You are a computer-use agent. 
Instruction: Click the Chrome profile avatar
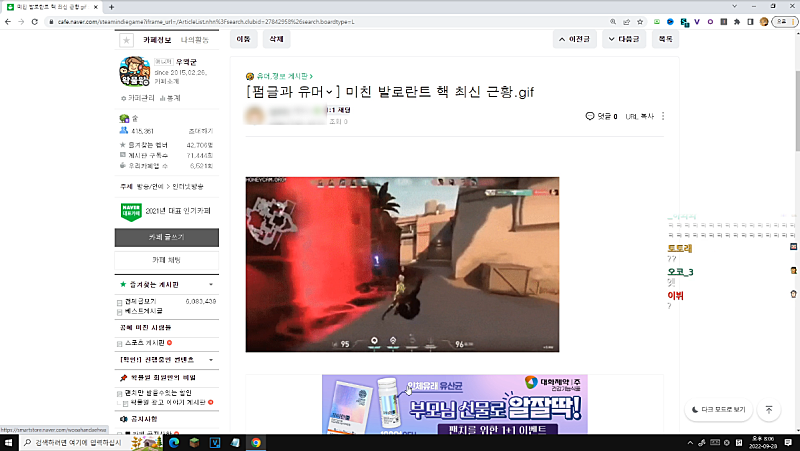764,22
